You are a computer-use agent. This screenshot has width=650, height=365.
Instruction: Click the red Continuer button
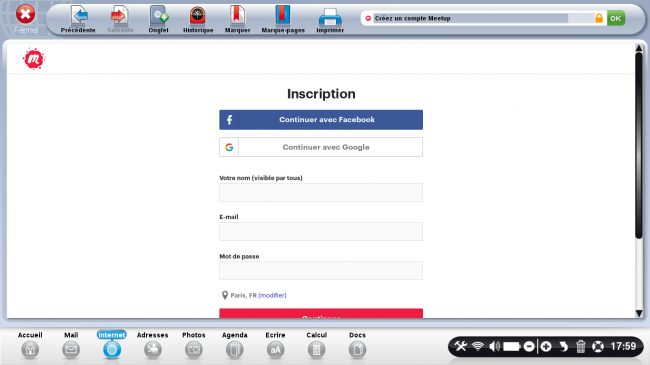tap(321, 314)
